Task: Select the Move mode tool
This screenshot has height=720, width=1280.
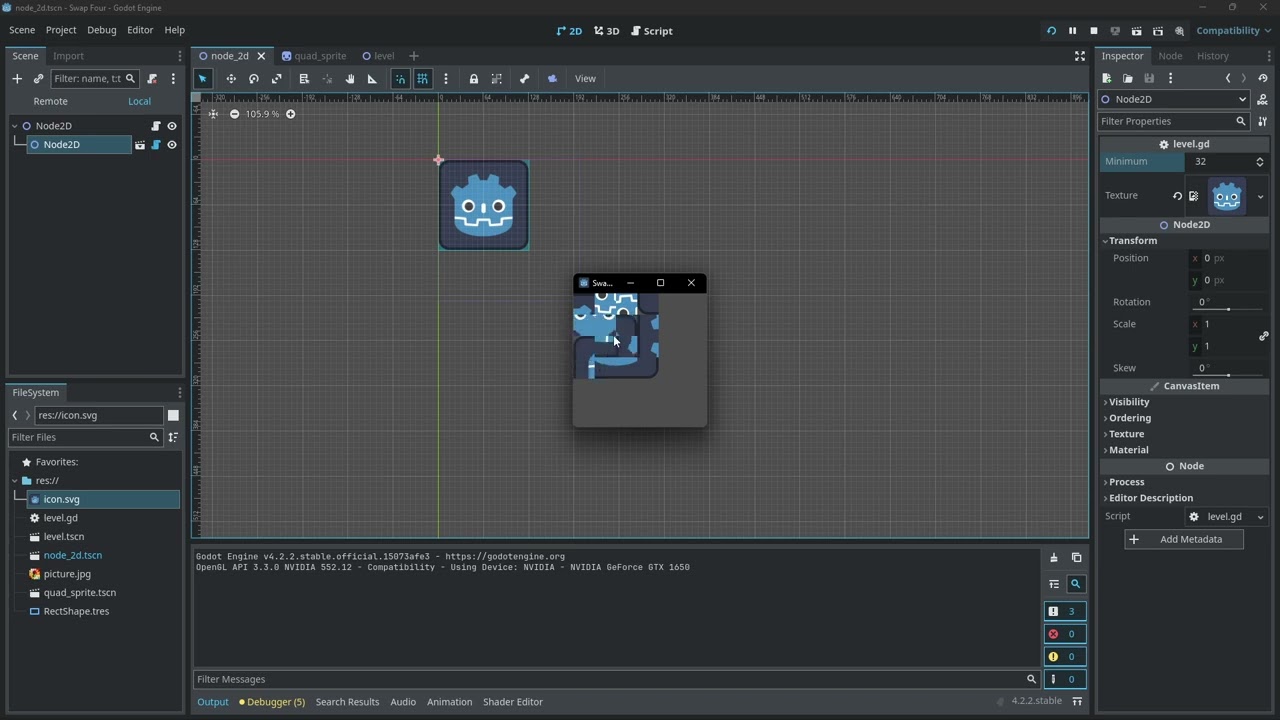Action: pos(231,79)
